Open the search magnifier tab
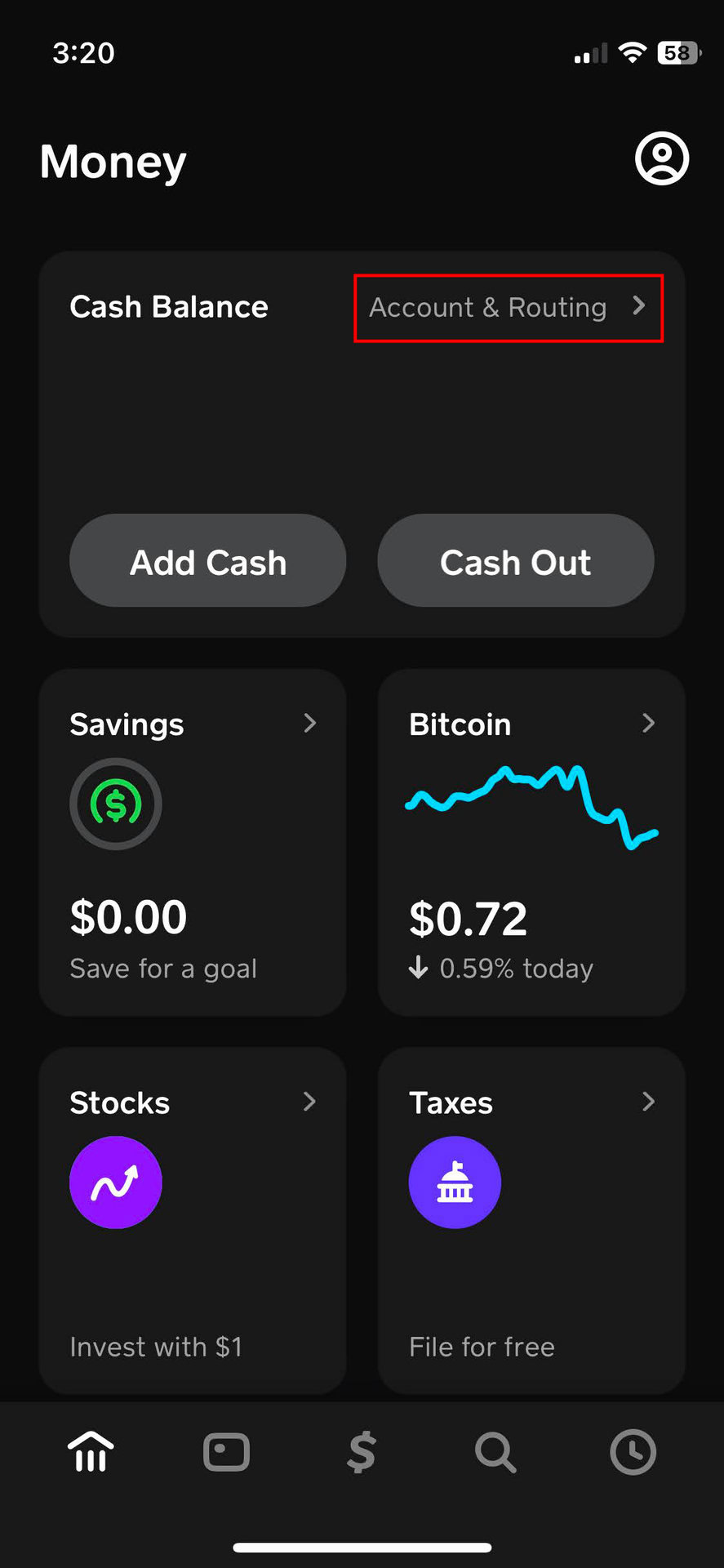 tap(495, 1452)
